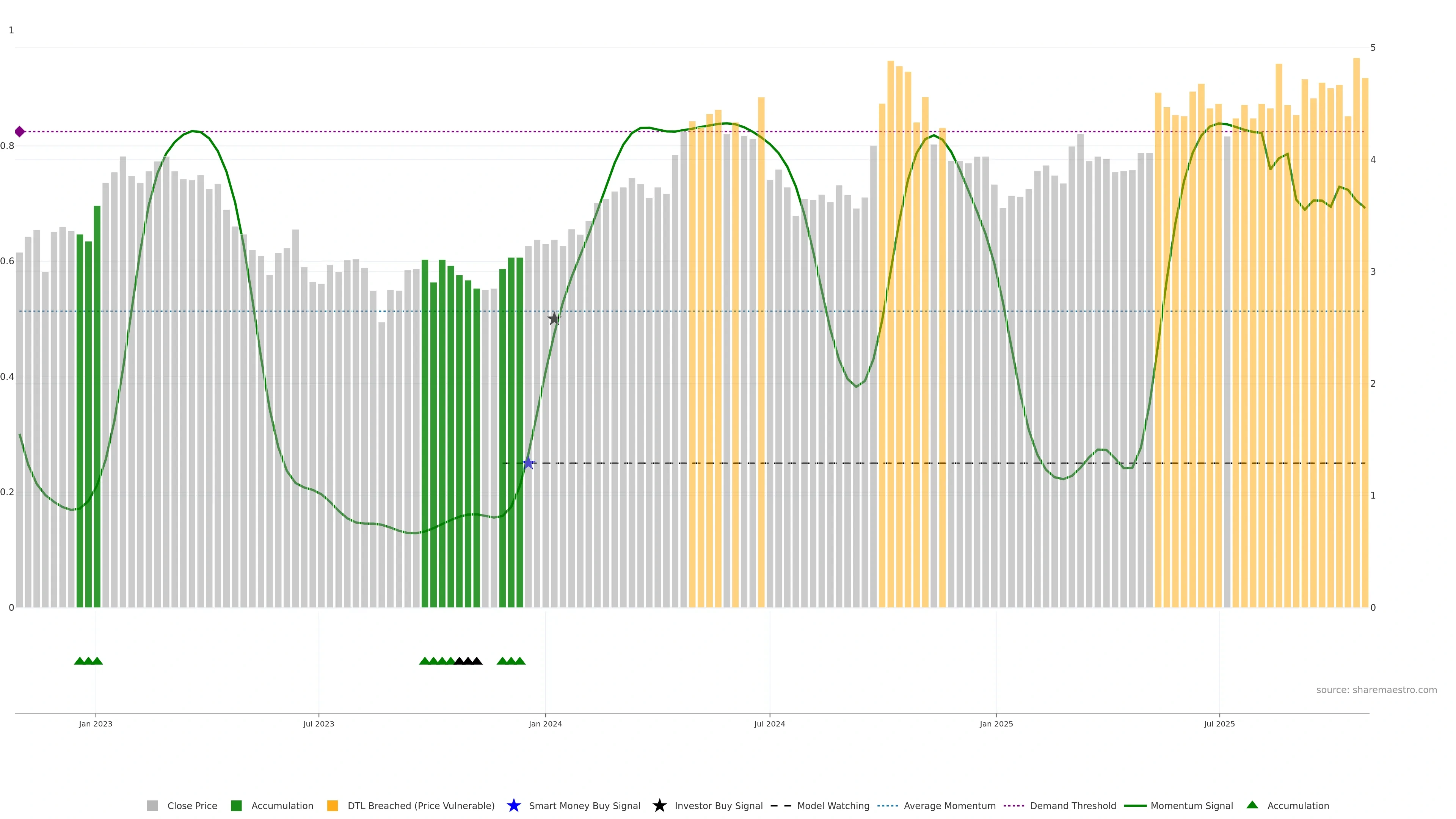The image size is (1456, 819).
Task: Click the purple diamond Demand Threshold marker
Action: [x=20, y=132]
